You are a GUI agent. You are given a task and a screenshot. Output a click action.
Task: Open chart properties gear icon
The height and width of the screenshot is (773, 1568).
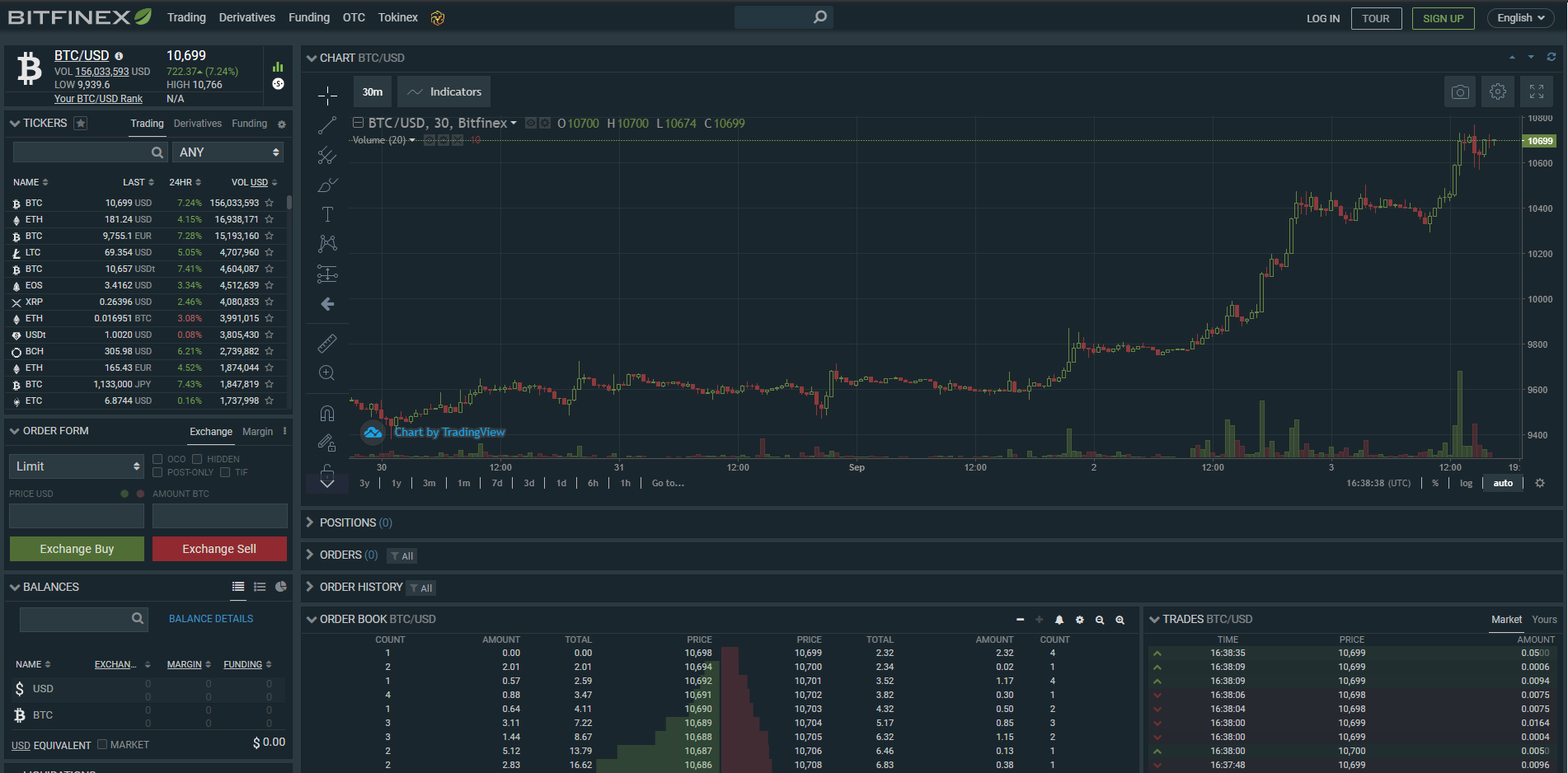tap(1498, 91)
